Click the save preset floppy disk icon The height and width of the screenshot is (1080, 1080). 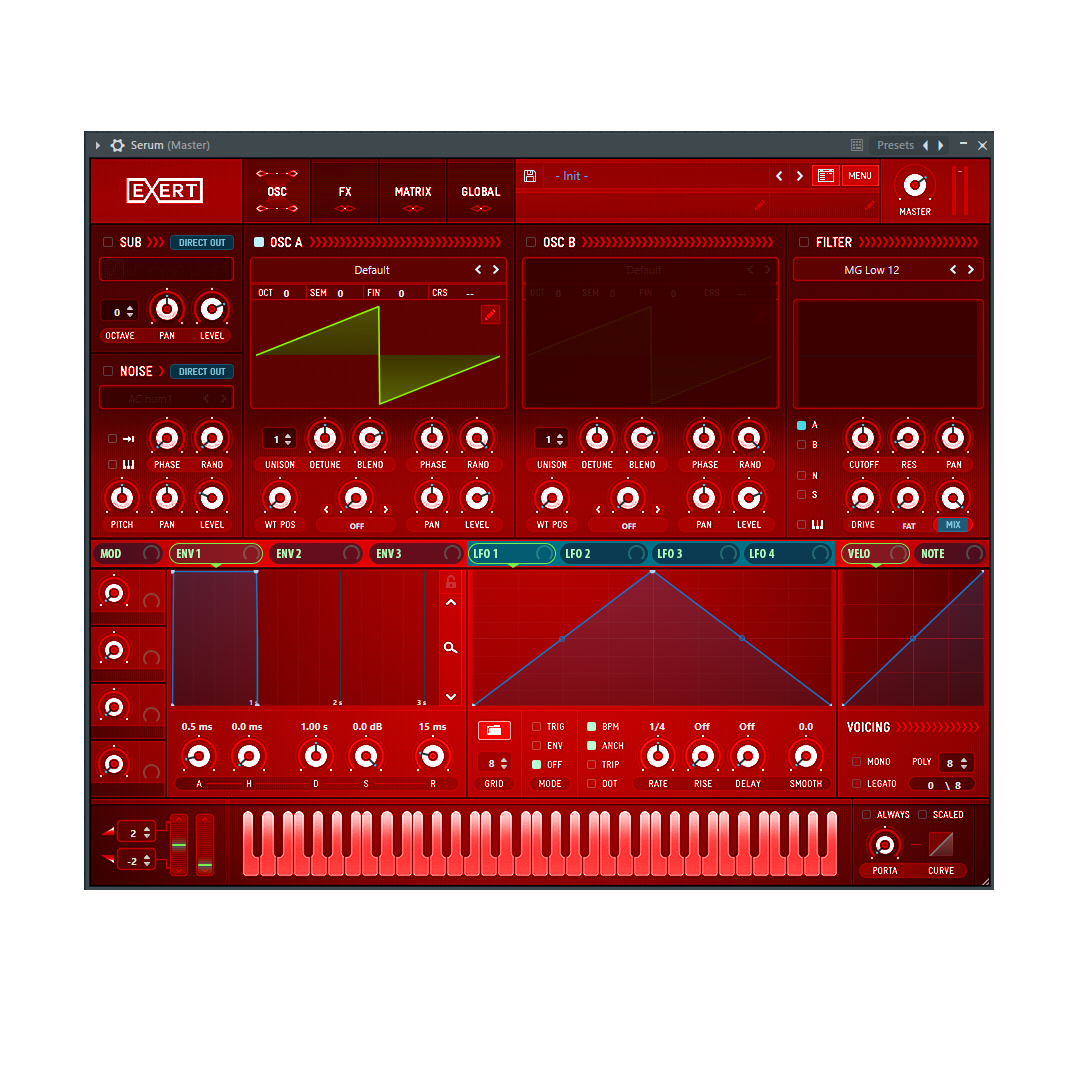pyautogui.click(x=530, y=176)
